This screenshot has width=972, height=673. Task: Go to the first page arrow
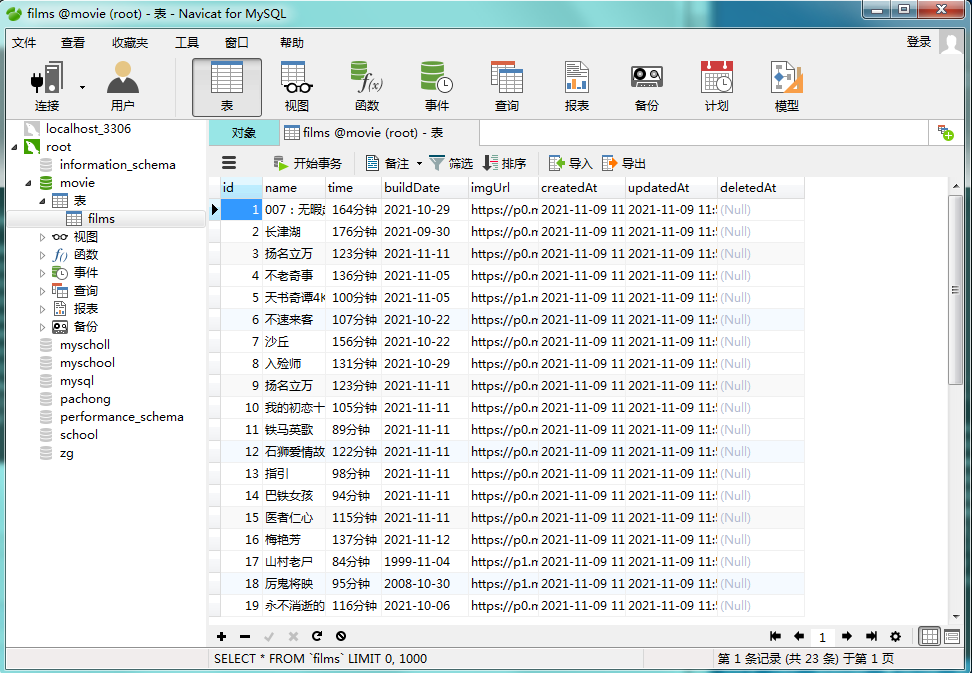(775, 636)
